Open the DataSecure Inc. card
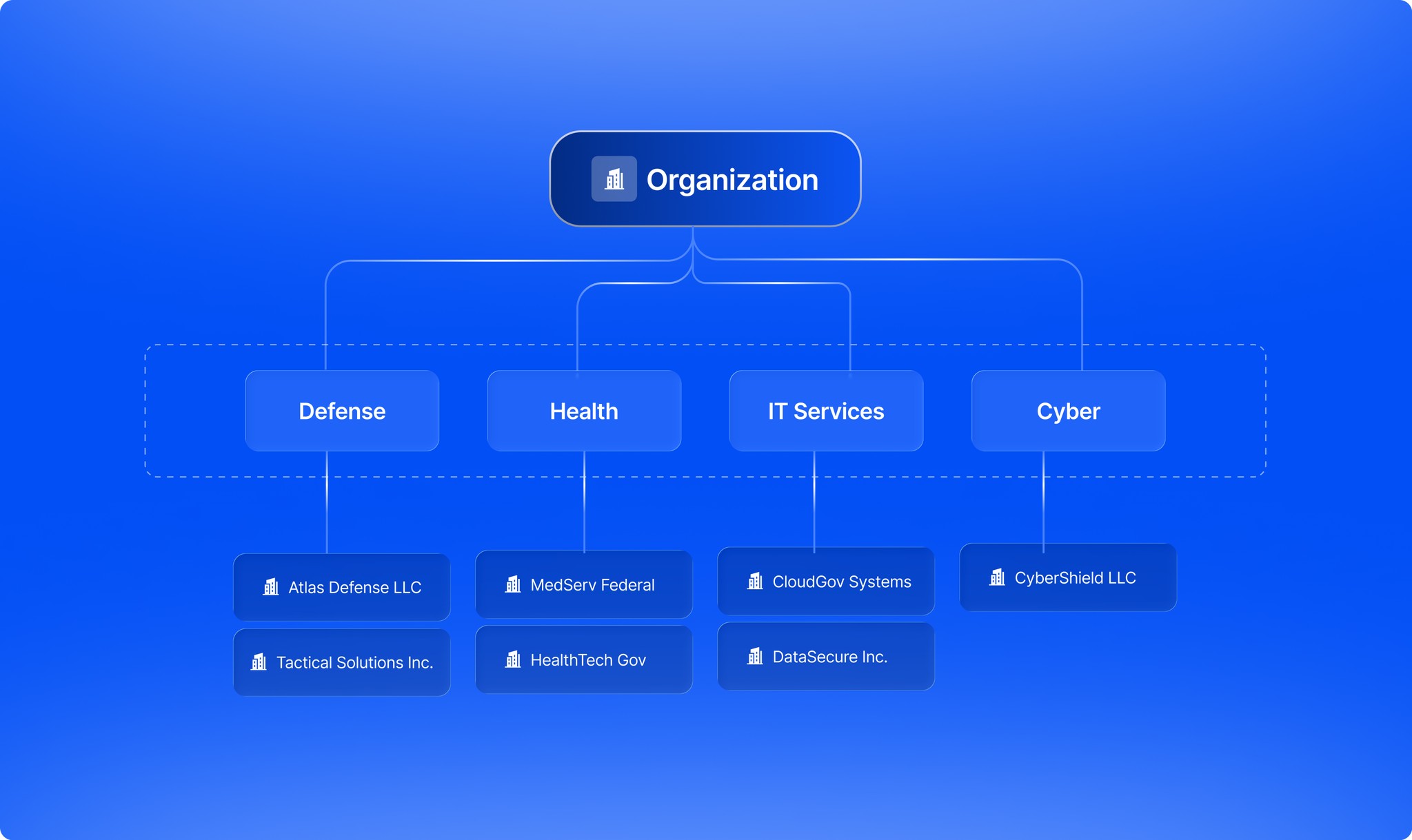The image size is (1412, 840). click(829, 657)
